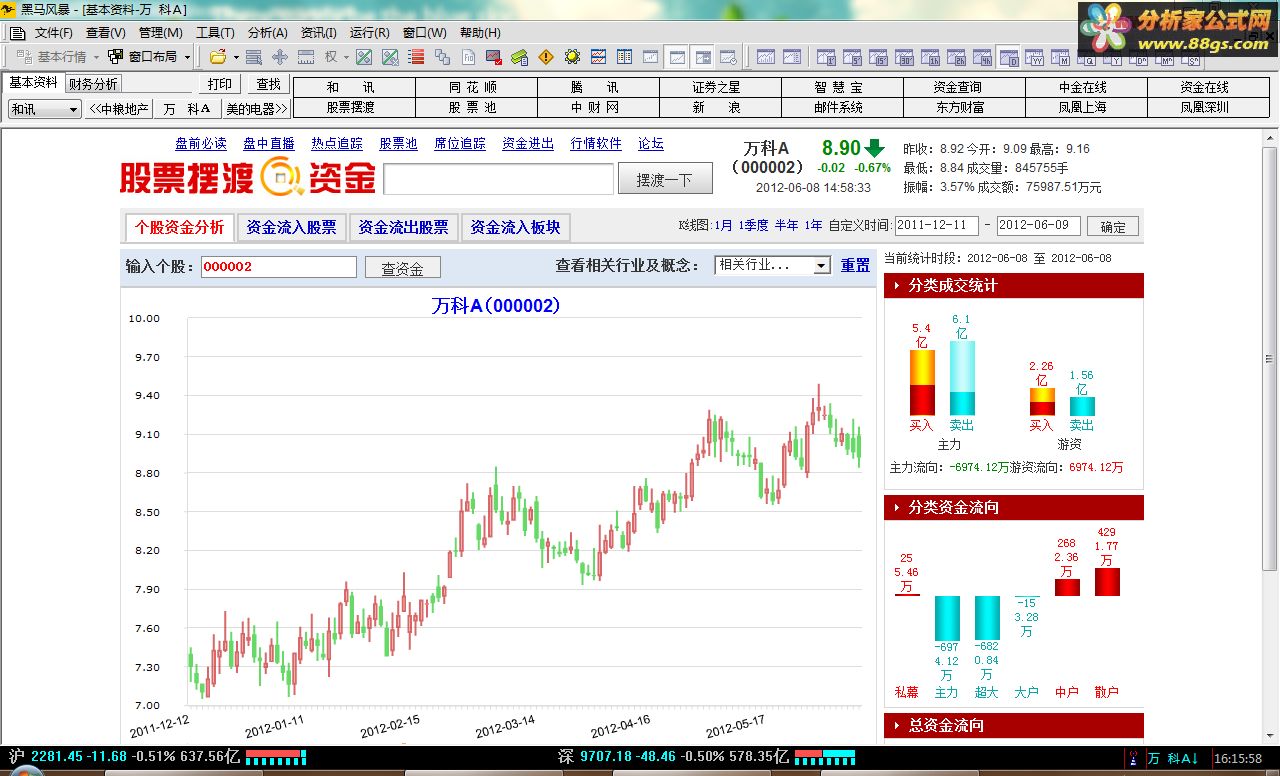Viewport: 1280px width, 776px height.
Task: Open the 热点追踪 link
Action: pos(337,144)
